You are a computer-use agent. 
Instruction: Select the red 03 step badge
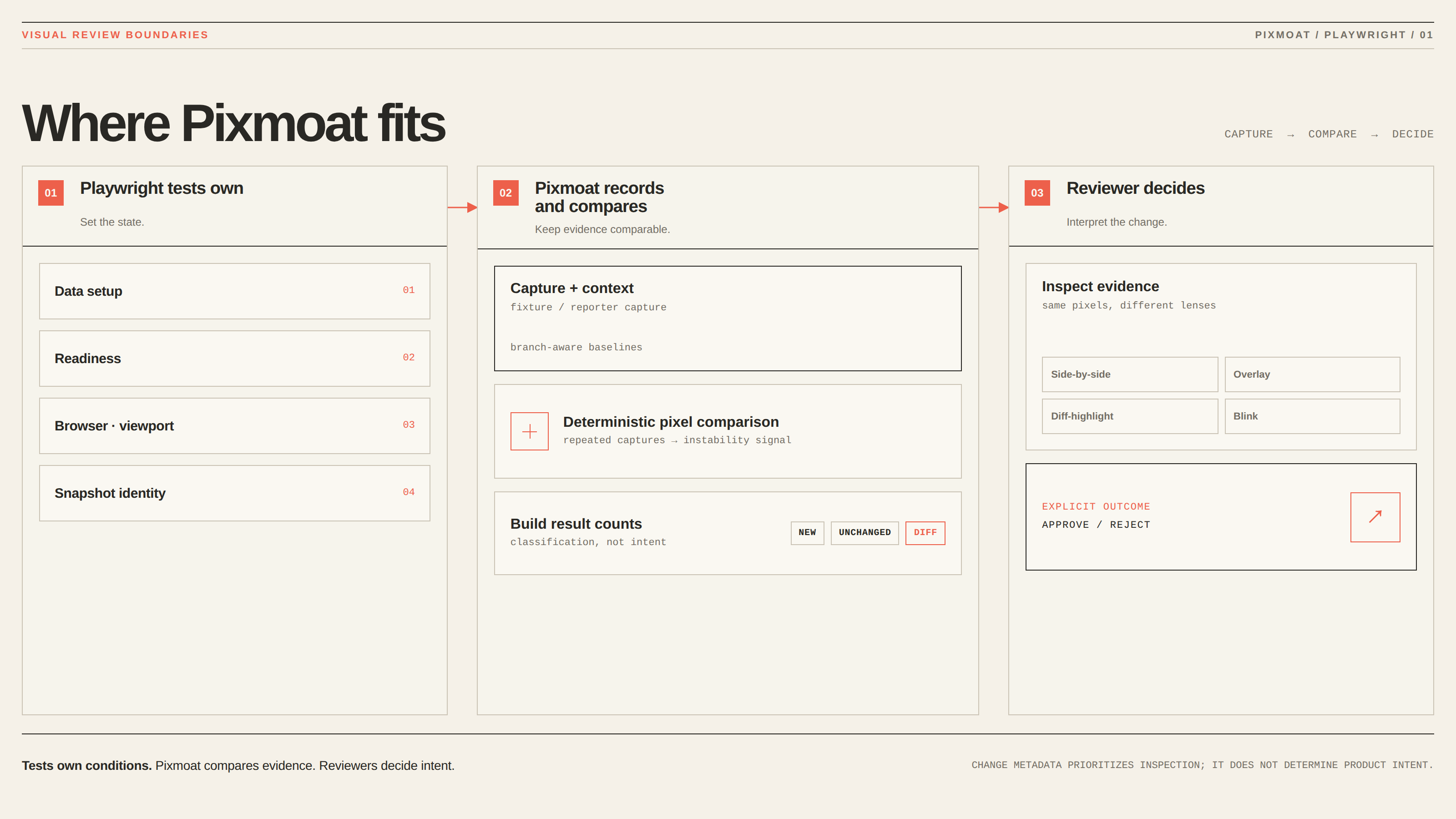click(x=1036, y=193)
